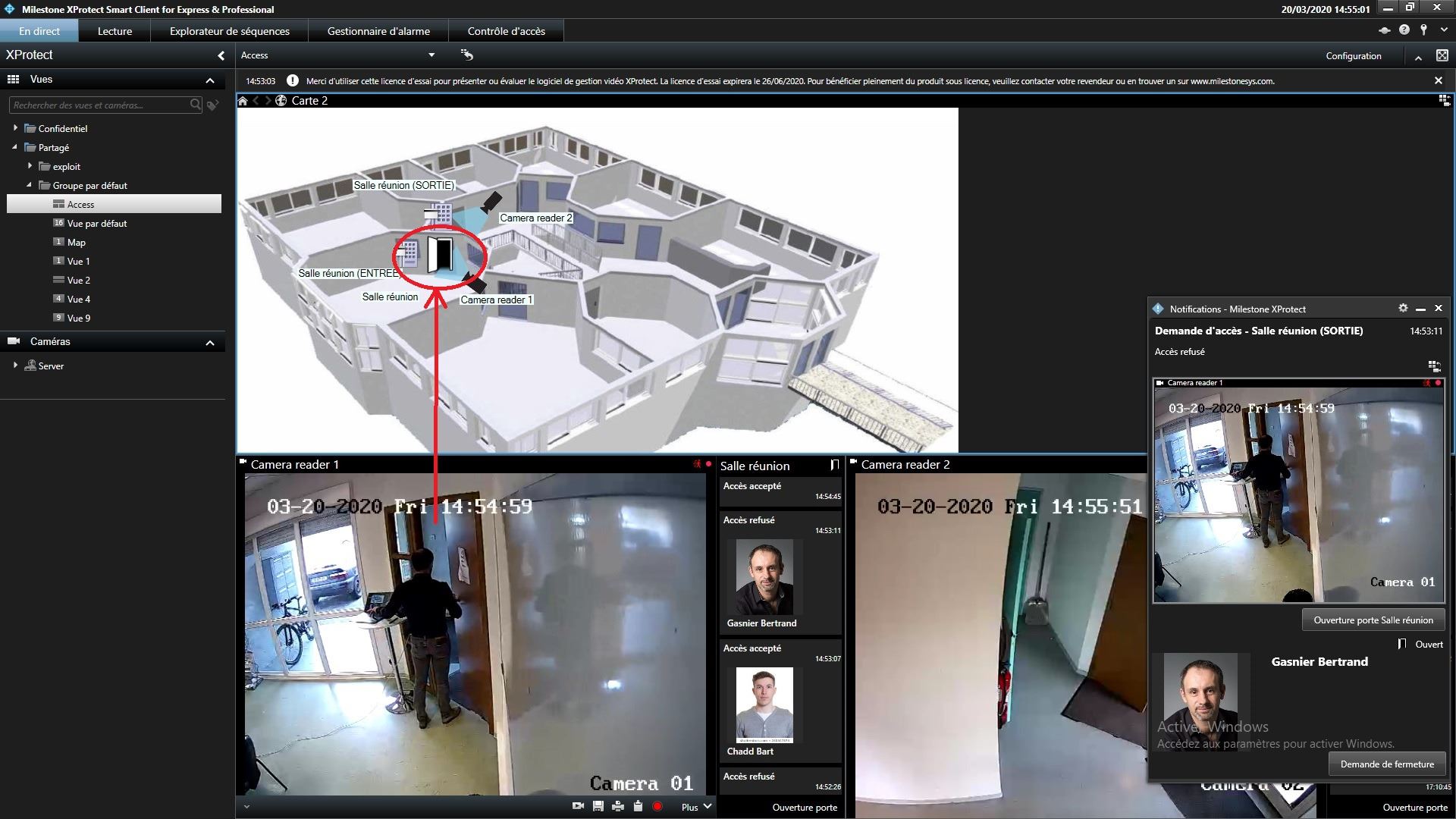Viewport: 1456px width, 819px height.
Task: Click the map home icon
Action: (x=243, y=101)
